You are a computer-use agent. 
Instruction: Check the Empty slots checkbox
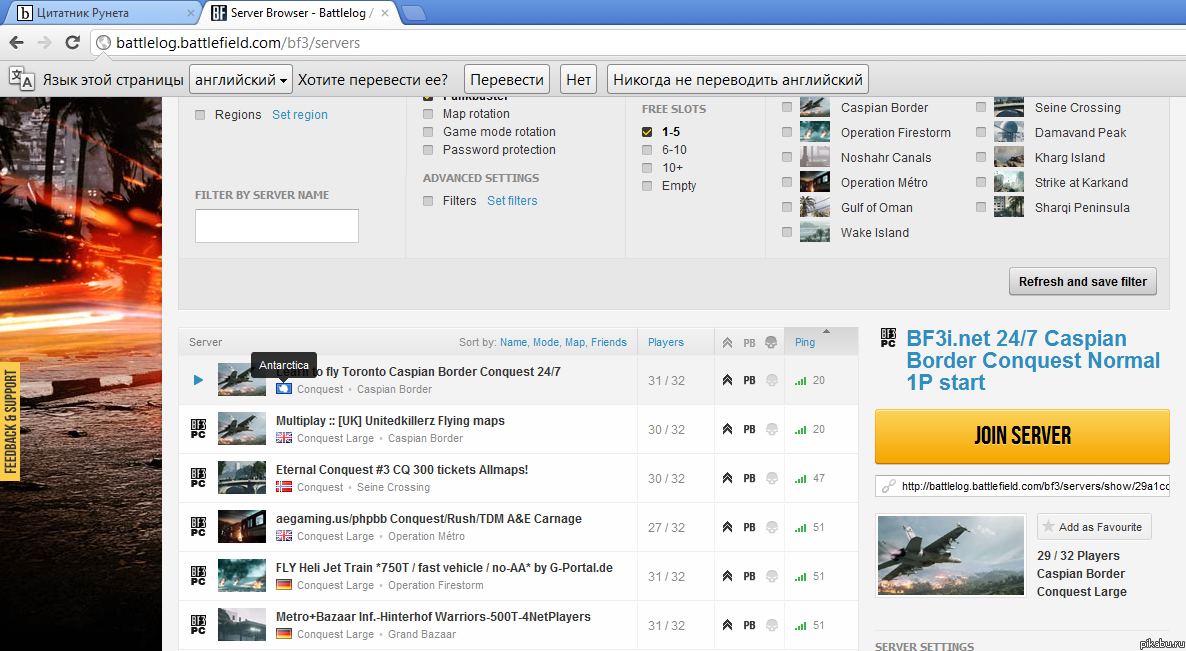coord(647,186)
